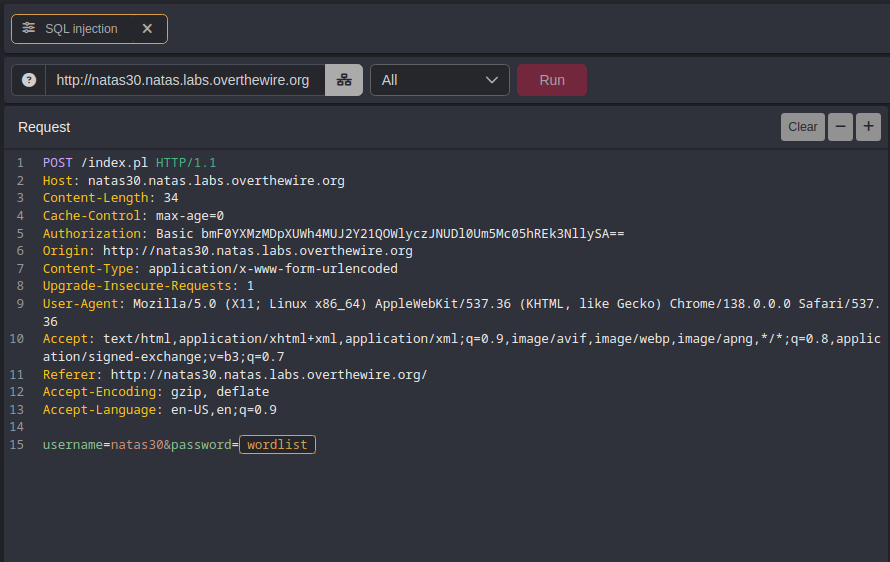Click the plus button in the Request header

click(868, 127)
